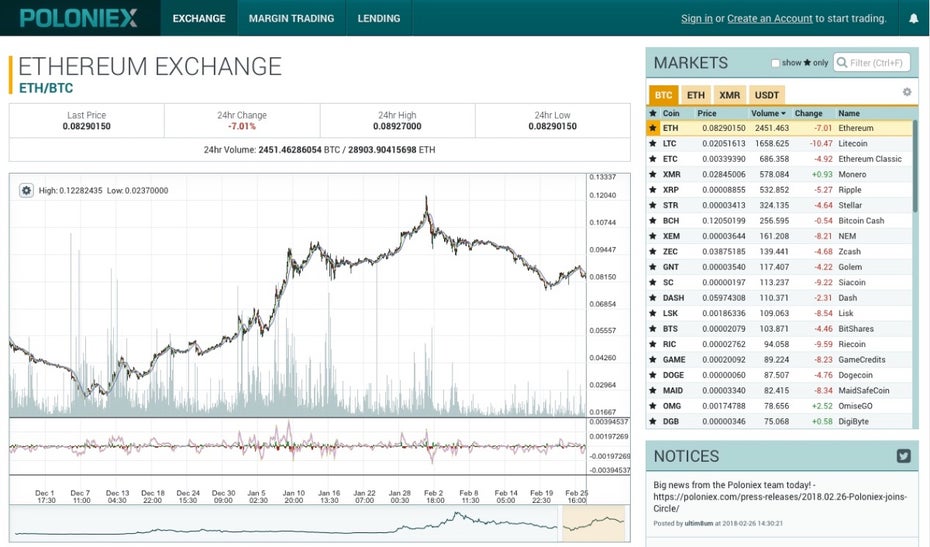Sort markets by Change column
Screen dimensions: 930x547
coord(808,113)
